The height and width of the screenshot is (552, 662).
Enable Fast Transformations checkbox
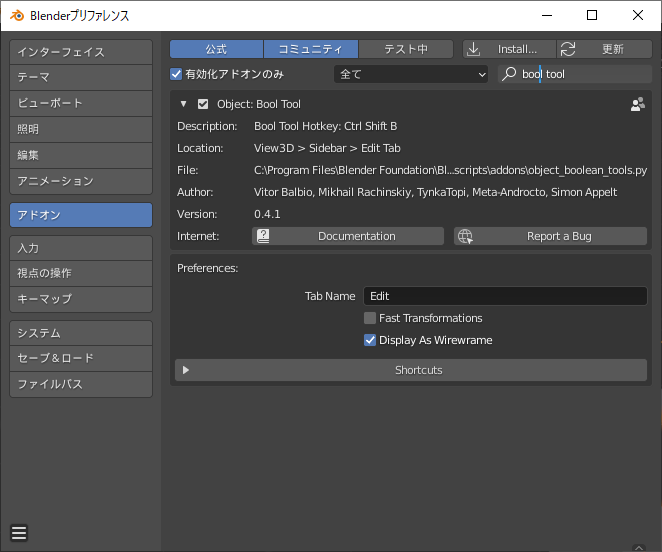tap(370, 318)
